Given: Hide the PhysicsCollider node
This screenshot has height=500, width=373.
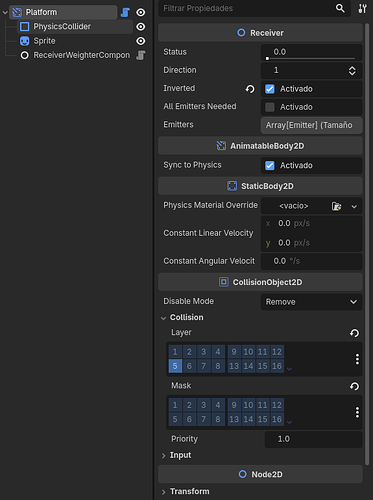Looking at the screenshot, I should pyautogui.click(x=141, y=27).
